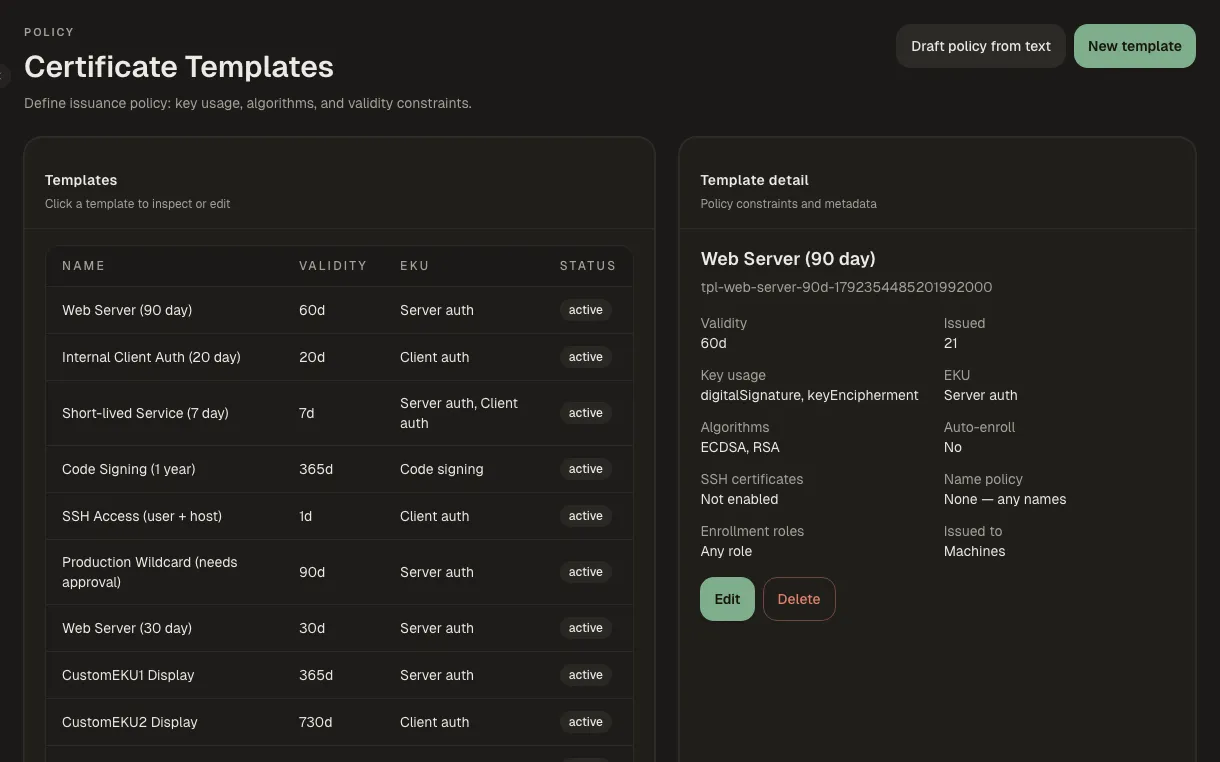
Task: Open Production Wildcard (needs approval) template
Action: pyautogui.click(x=339, y=572)
